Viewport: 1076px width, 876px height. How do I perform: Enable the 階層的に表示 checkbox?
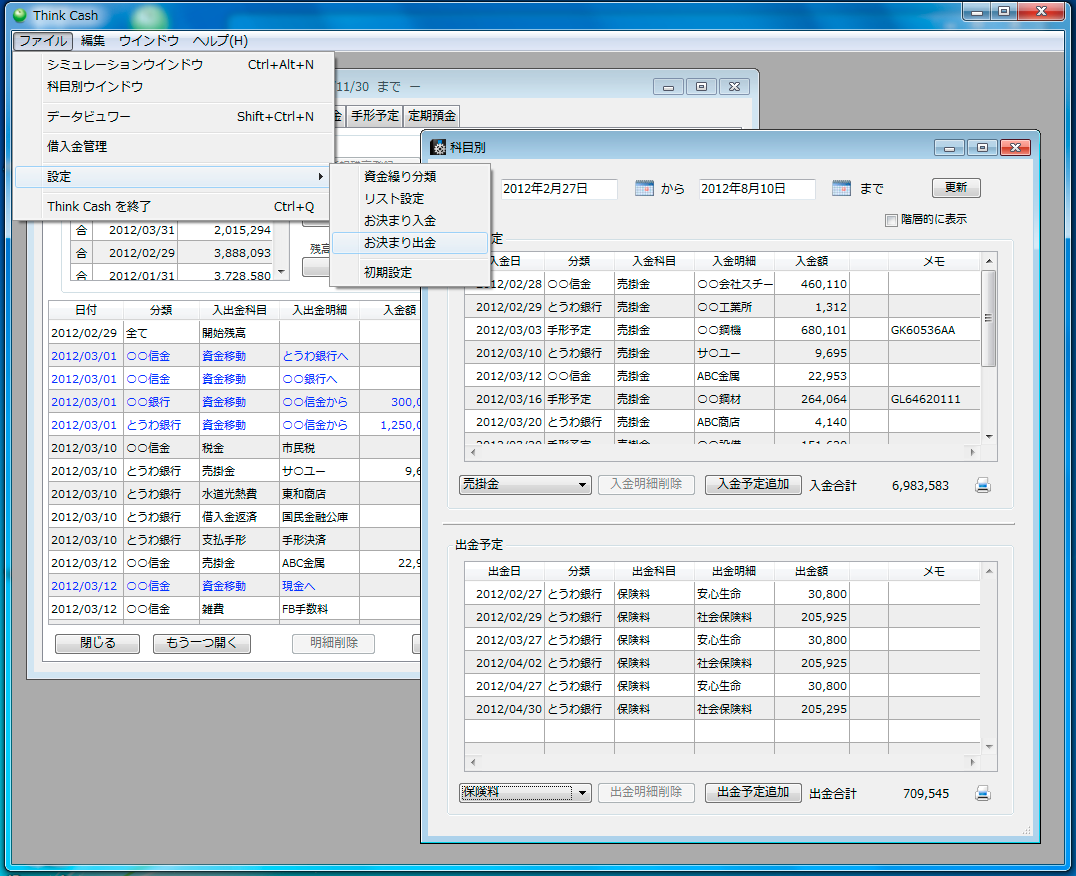pyautogui.click(x=891, y=220)
